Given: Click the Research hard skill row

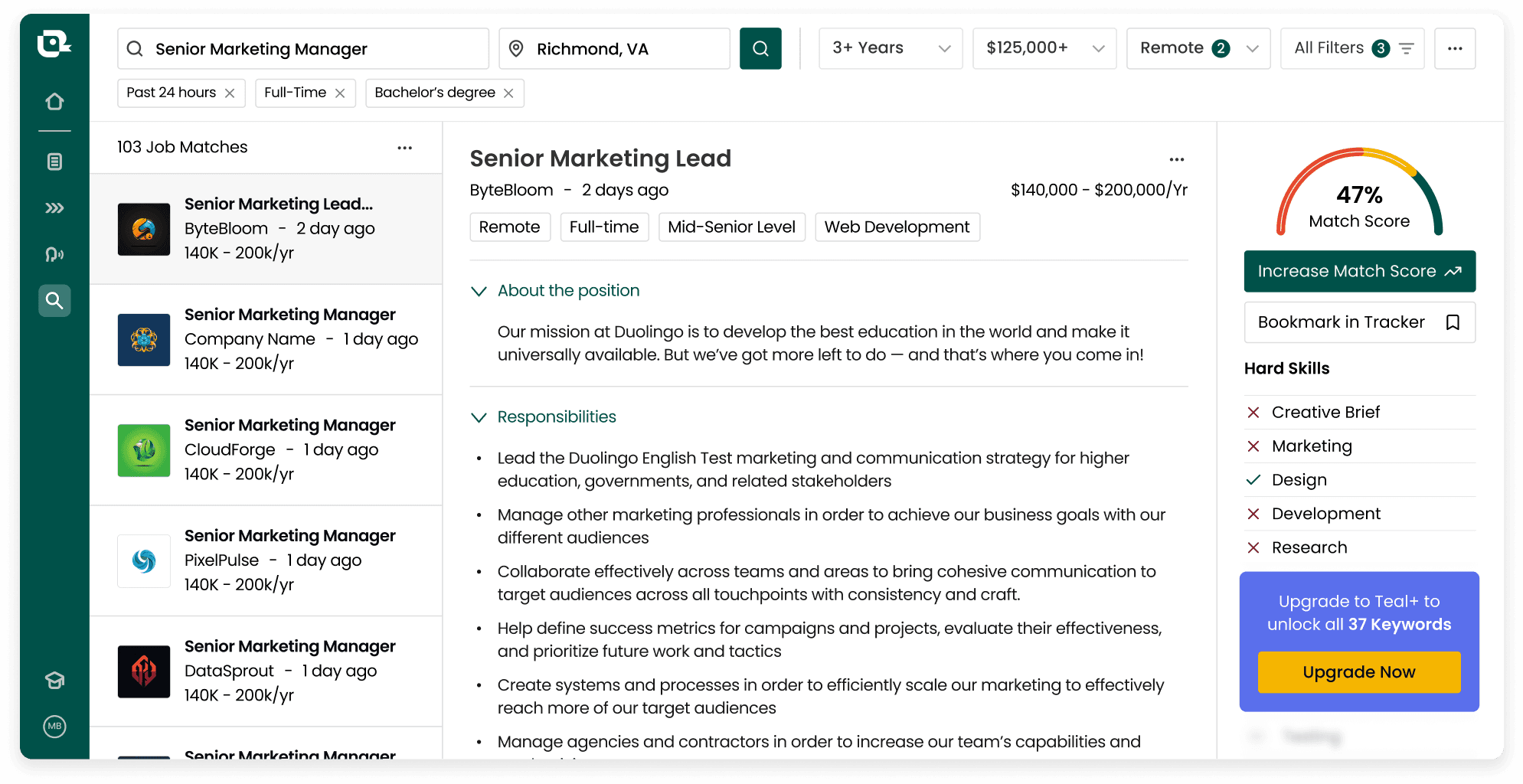Looking at the screenshot, I should tap(1360, 547).
